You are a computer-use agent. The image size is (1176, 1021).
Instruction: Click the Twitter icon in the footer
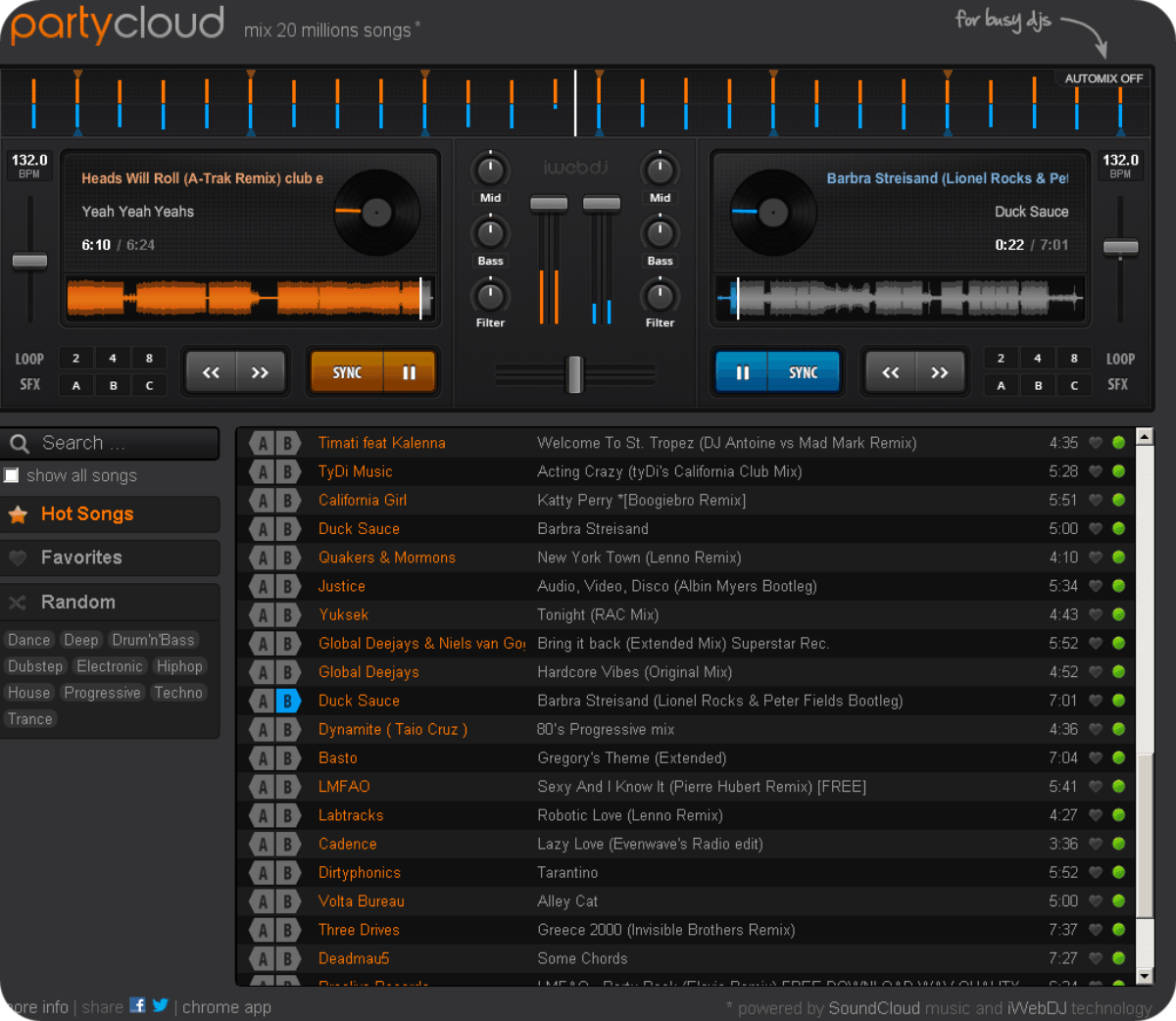pos(160,1006)
